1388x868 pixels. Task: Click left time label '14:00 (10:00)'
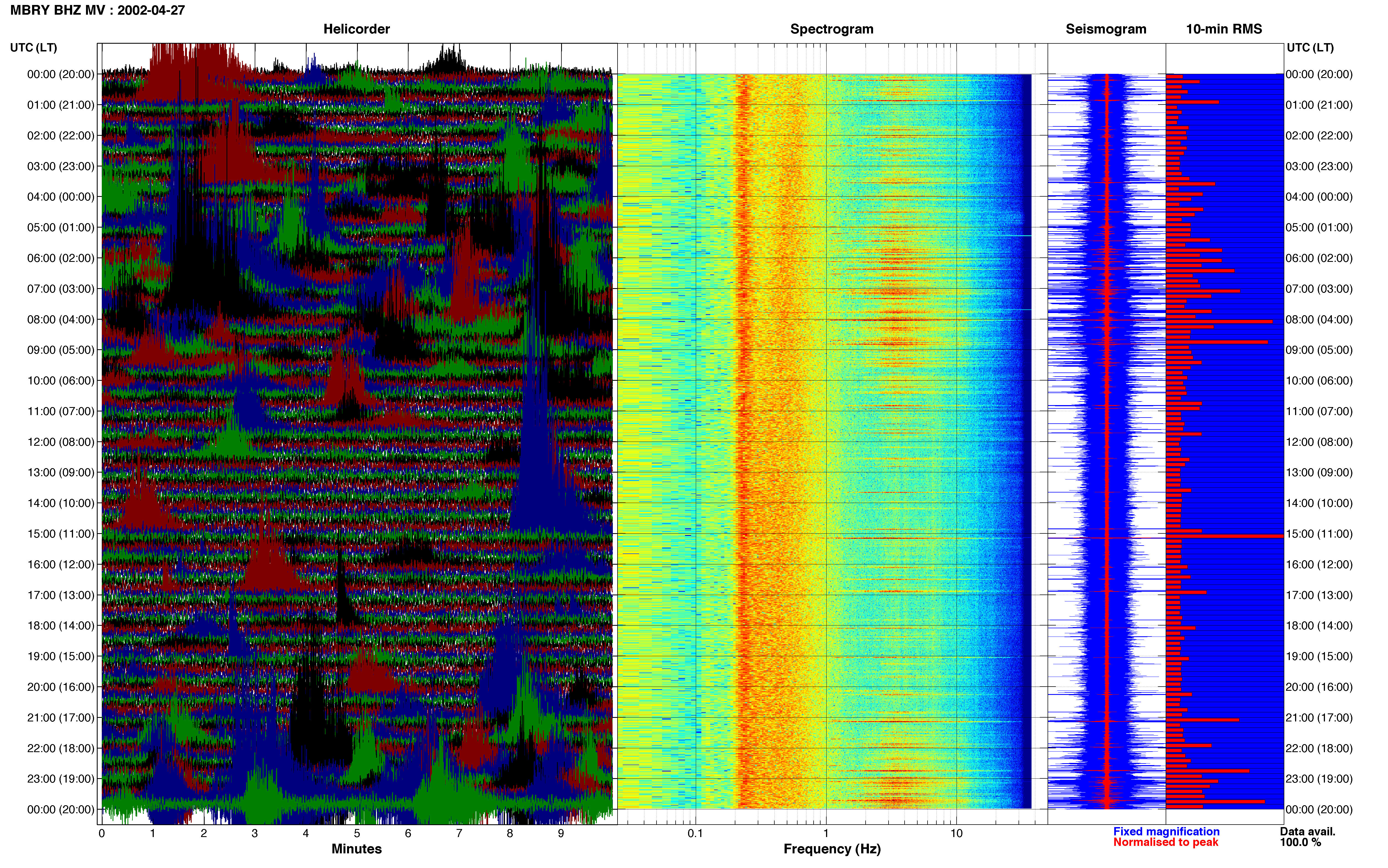(x=61, y=504)
